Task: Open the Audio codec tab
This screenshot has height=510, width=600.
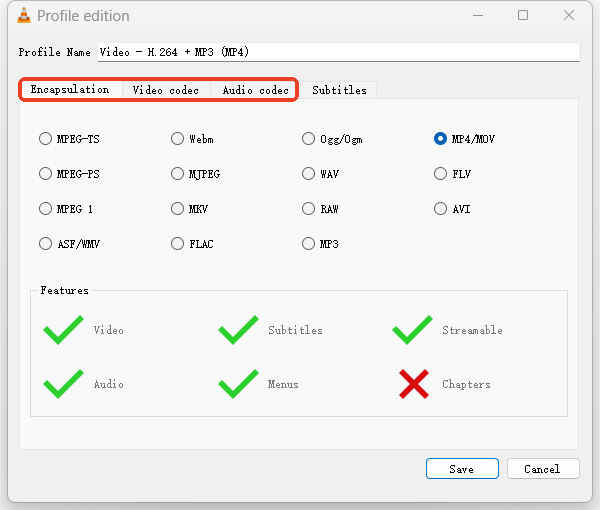Action: click(x=255, y=90)
